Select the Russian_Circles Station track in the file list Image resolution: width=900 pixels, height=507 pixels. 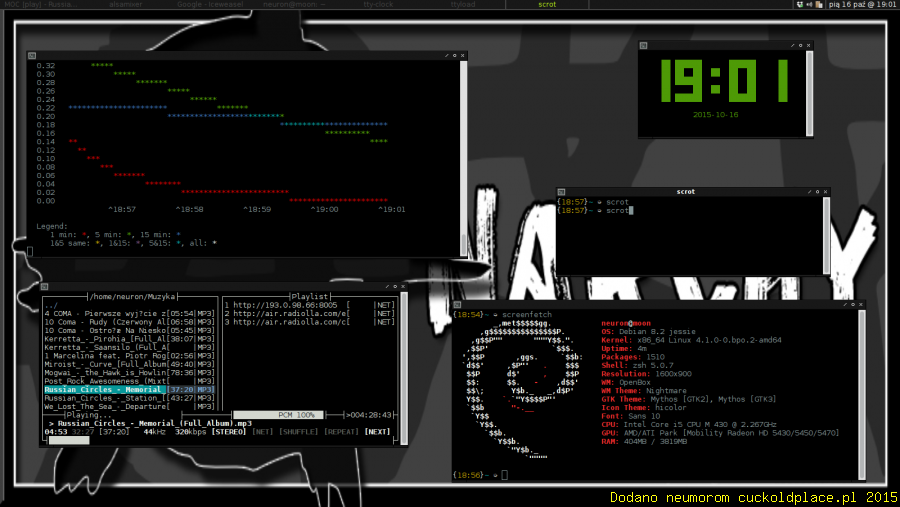pos(104,398)
